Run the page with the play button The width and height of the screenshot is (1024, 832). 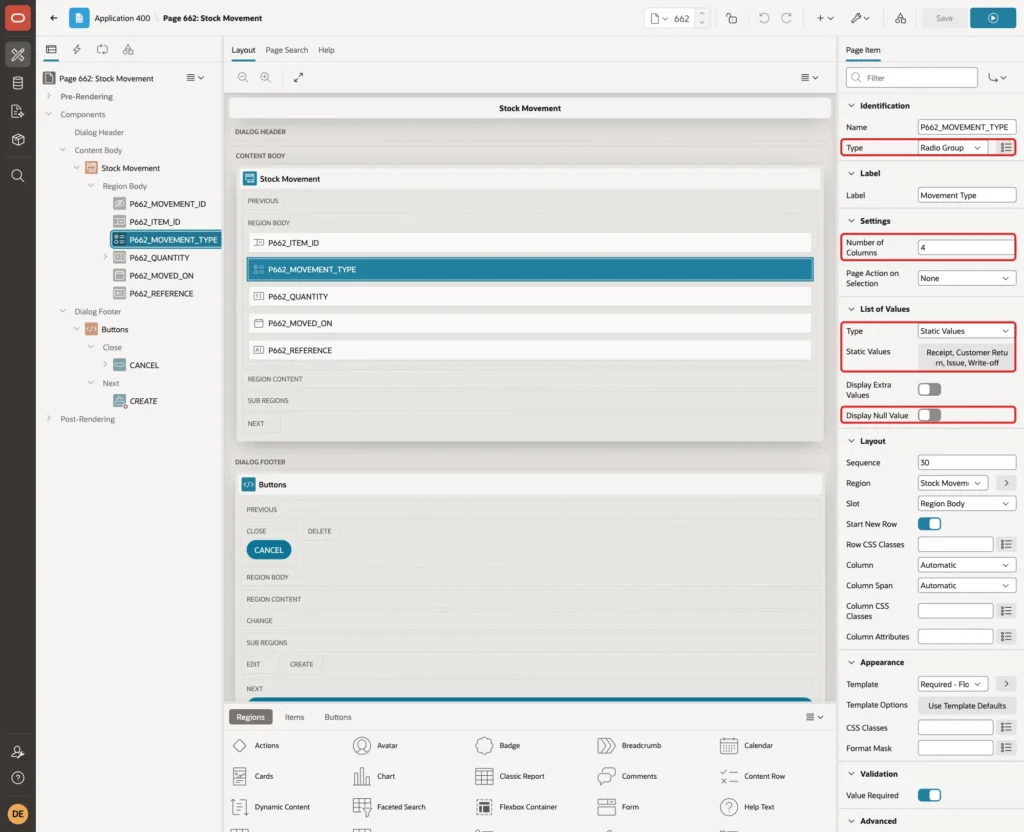993,18
